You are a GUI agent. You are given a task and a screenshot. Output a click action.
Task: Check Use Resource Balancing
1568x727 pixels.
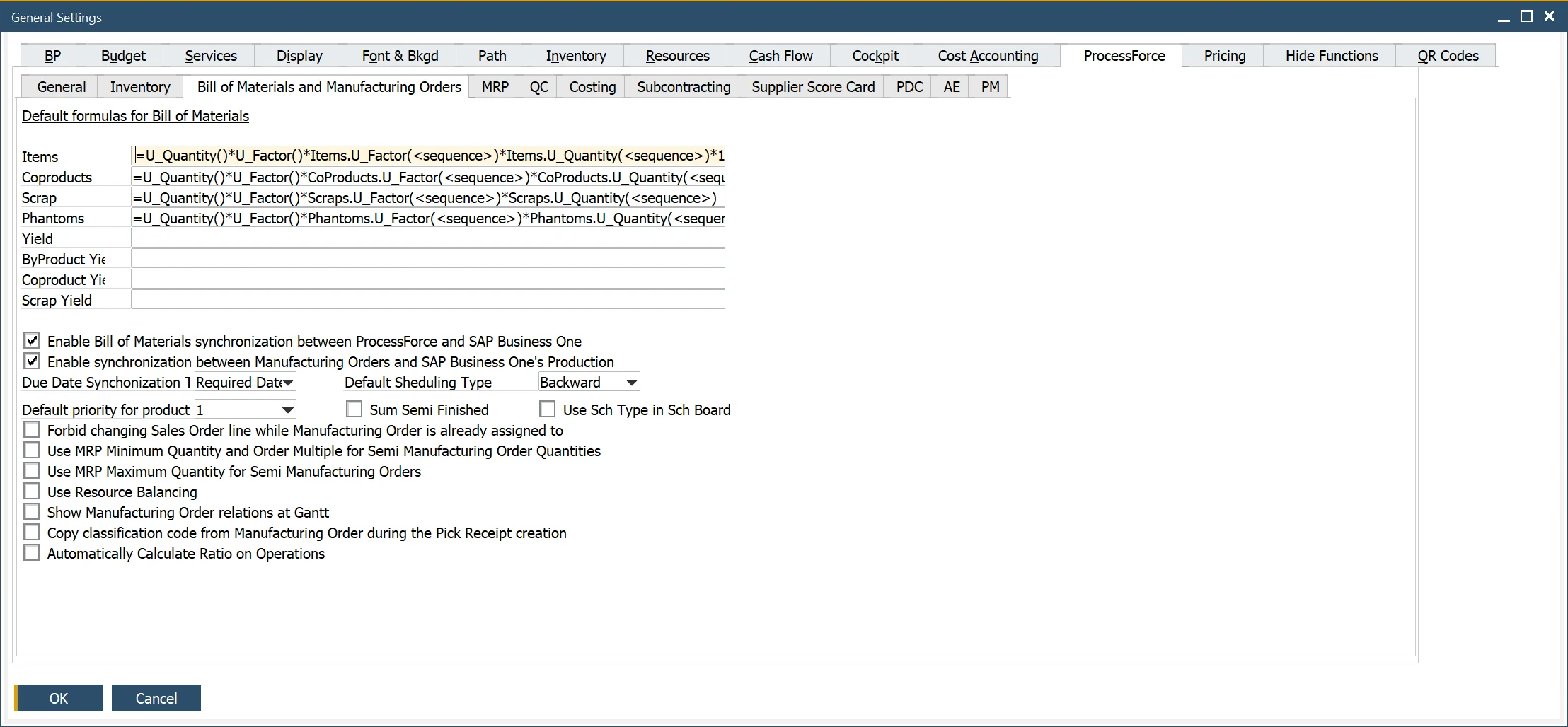coord(32,491)
